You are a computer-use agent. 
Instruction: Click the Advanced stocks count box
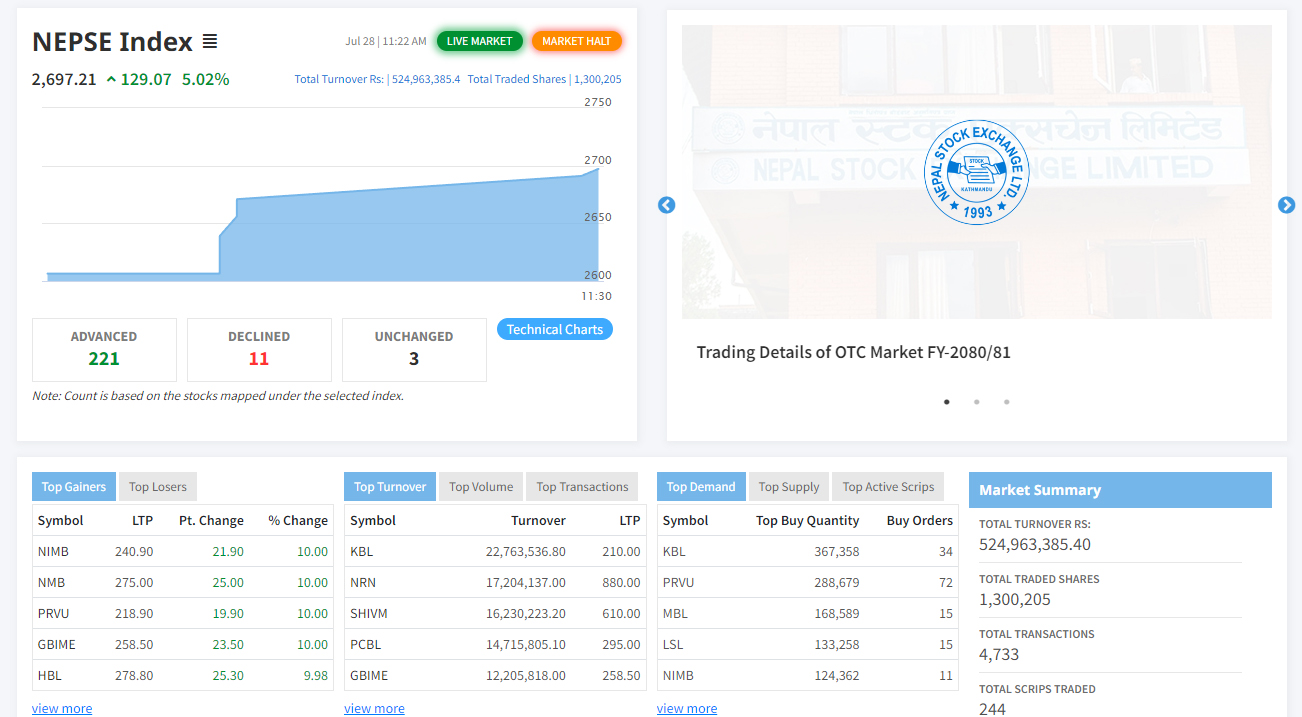(104, 349)
